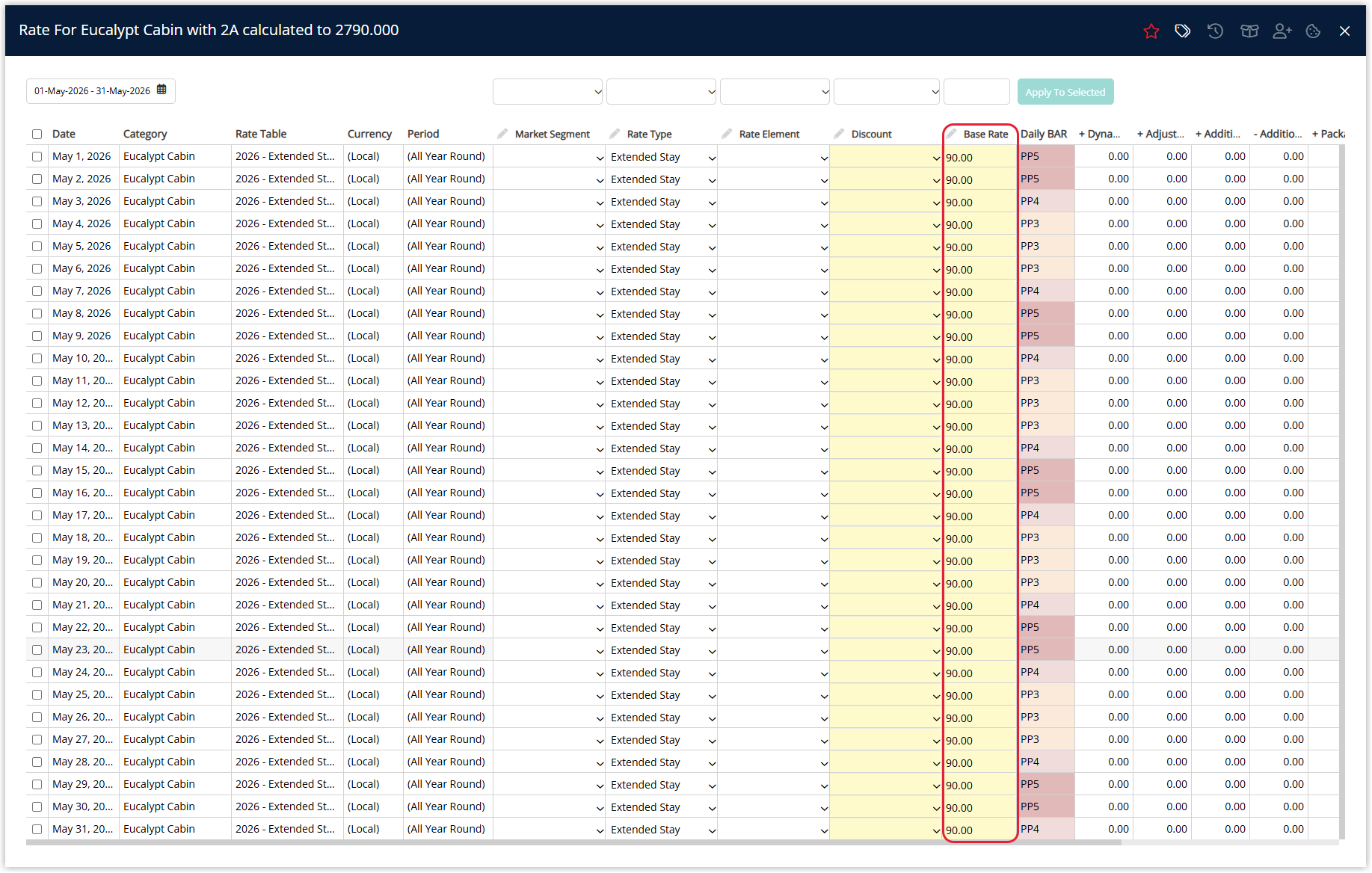Open Rate Type dropdown for May 1 row

point(662,157)
